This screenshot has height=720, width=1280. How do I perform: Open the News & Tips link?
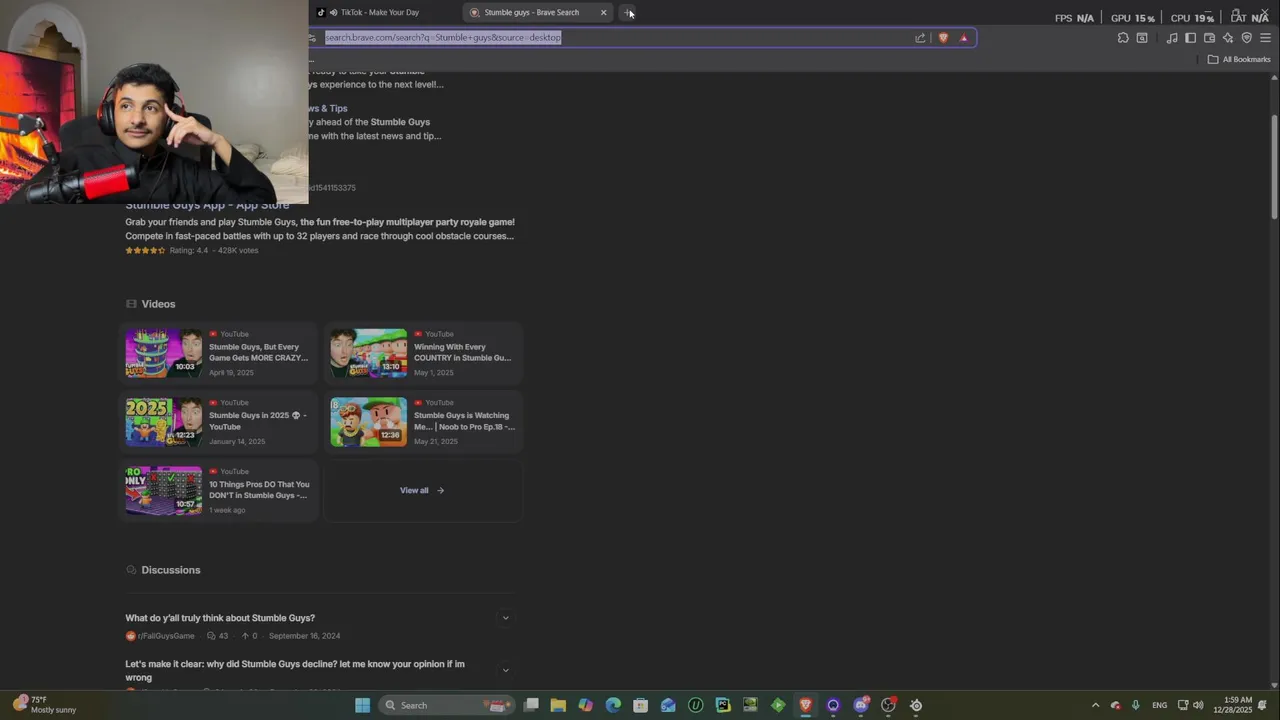tap(328, 108)
